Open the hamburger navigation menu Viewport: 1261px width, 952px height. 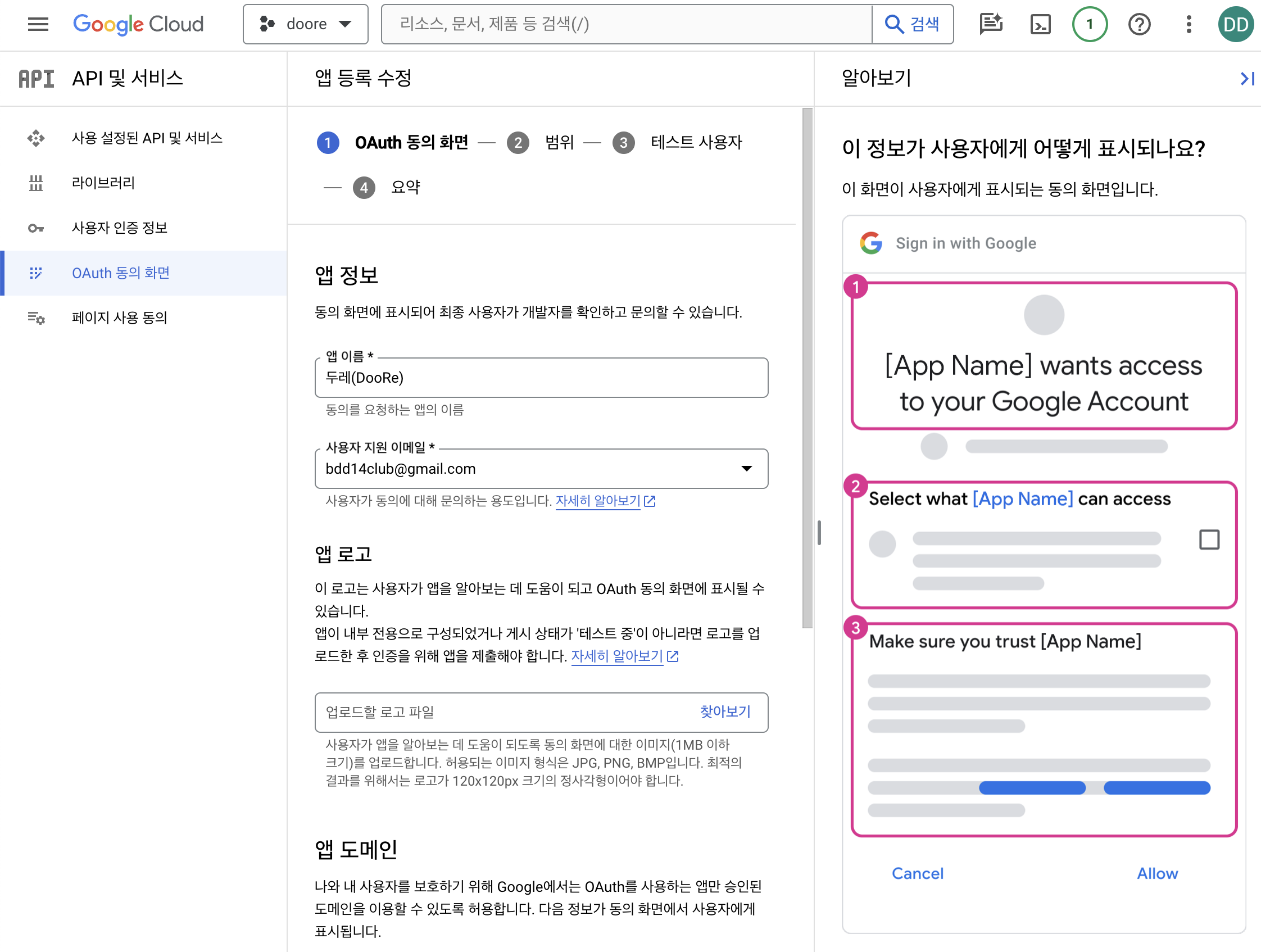38,24
